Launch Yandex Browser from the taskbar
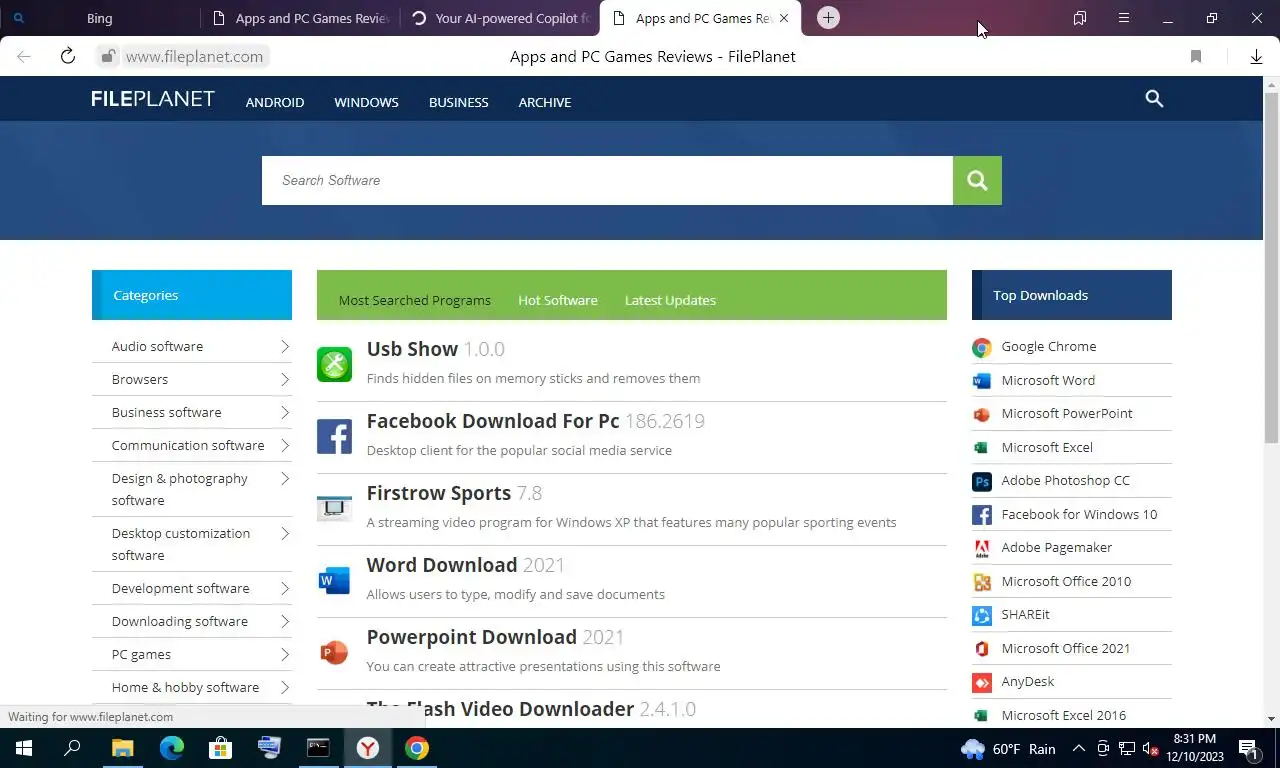This screenshot has width=1280, height=768. (368, 748)
